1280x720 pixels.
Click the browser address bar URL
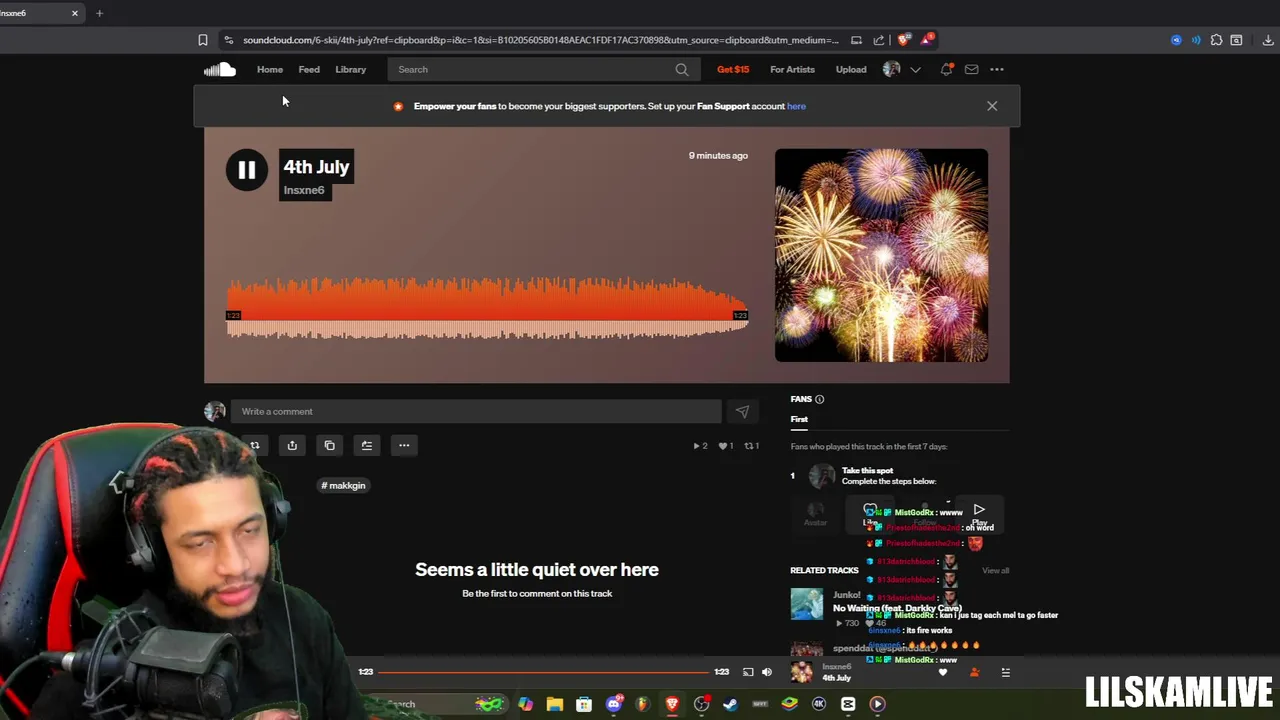coord(540,40)
